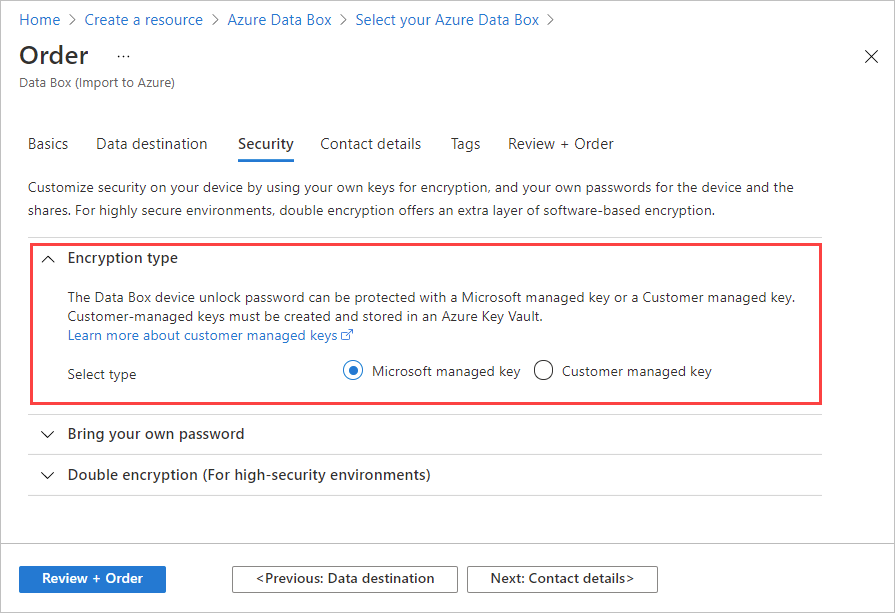Screen dimensions: 895x613
Task: Open the Tags tab
Action: (465, 144)
